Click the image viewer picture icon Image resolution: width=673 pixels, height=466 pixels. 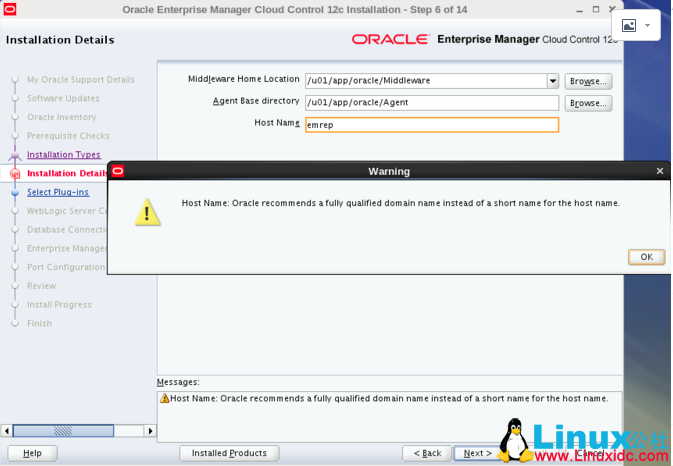(629, 25)
